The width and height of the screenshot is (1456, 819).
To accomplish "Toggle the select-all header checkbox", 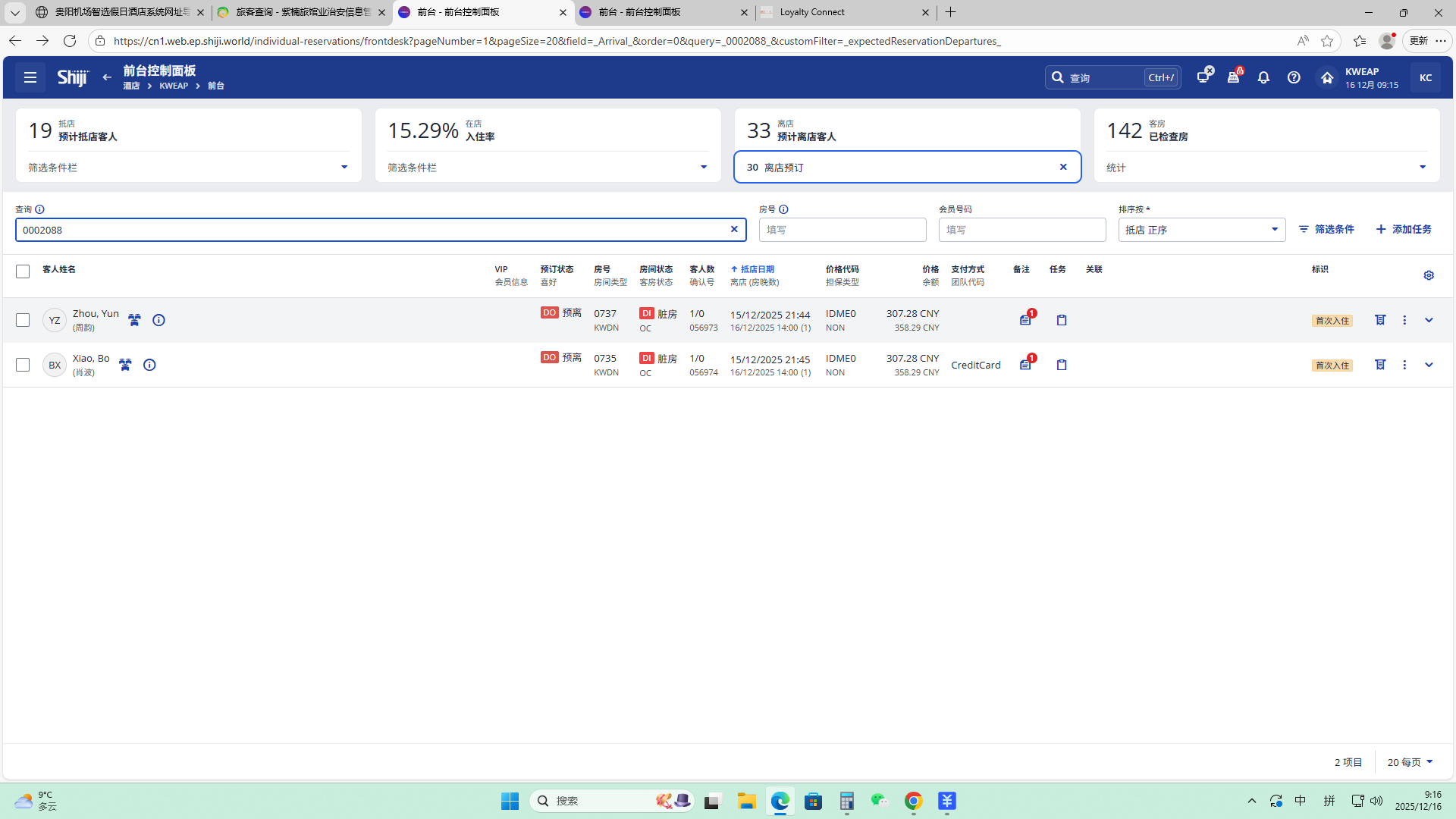I will [23, 271].
